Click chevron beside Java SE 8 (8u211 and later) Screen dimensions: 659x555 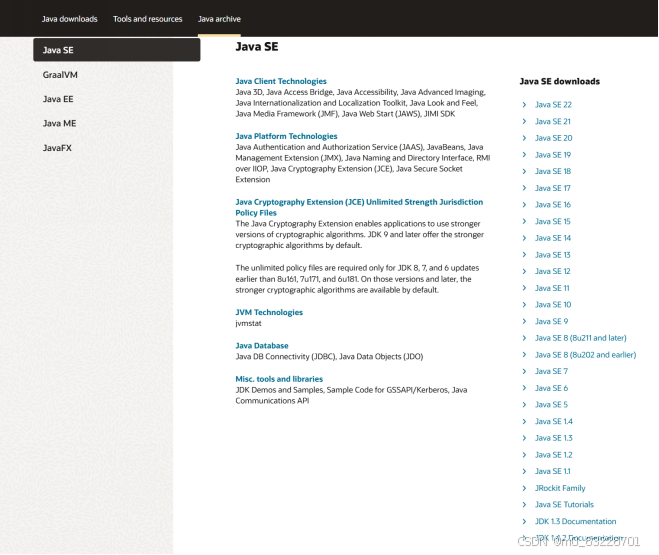pyautogui.click(x=524, y=338)
